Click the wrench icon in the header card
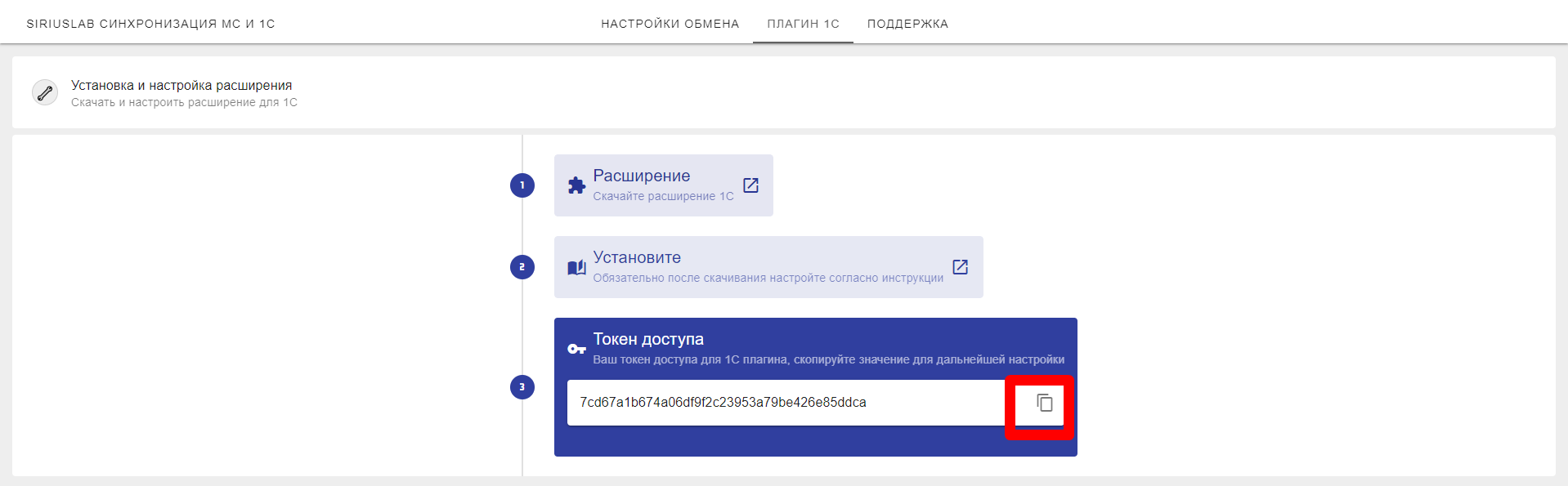This screenshot has width=1568, height=486. (x=45, y=92)
